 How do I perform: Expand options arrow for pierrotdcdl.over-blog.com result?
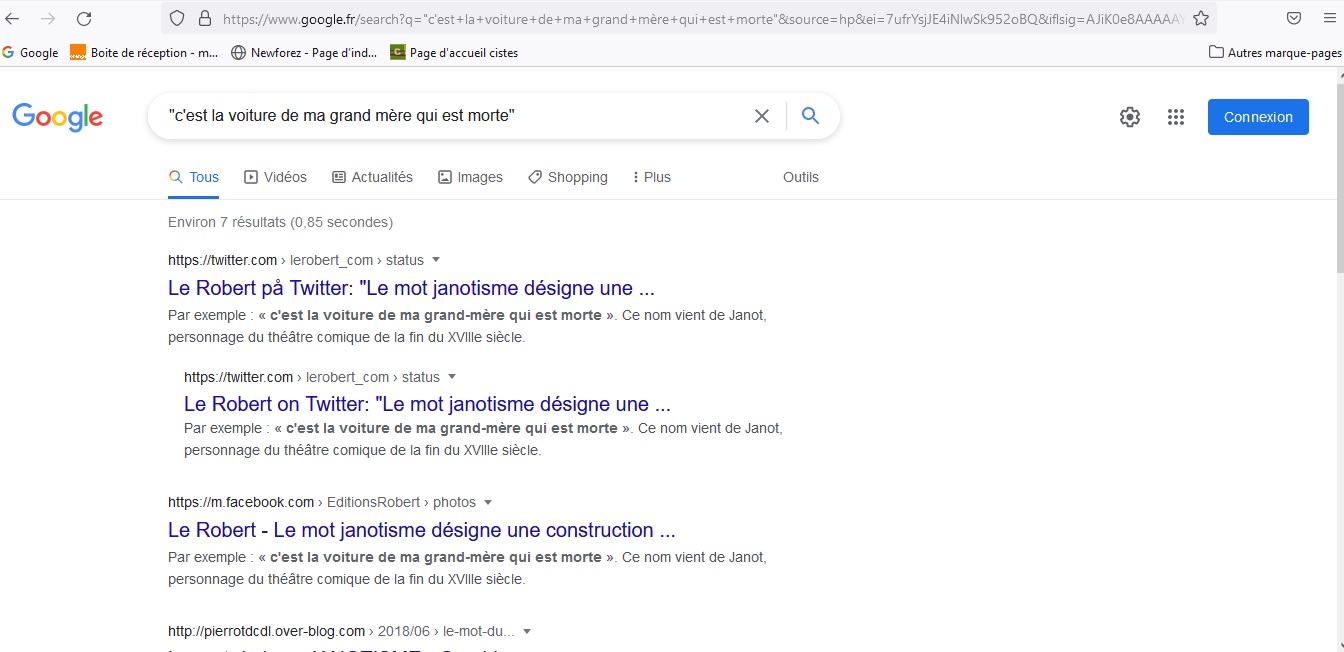(x=527, y=631)
